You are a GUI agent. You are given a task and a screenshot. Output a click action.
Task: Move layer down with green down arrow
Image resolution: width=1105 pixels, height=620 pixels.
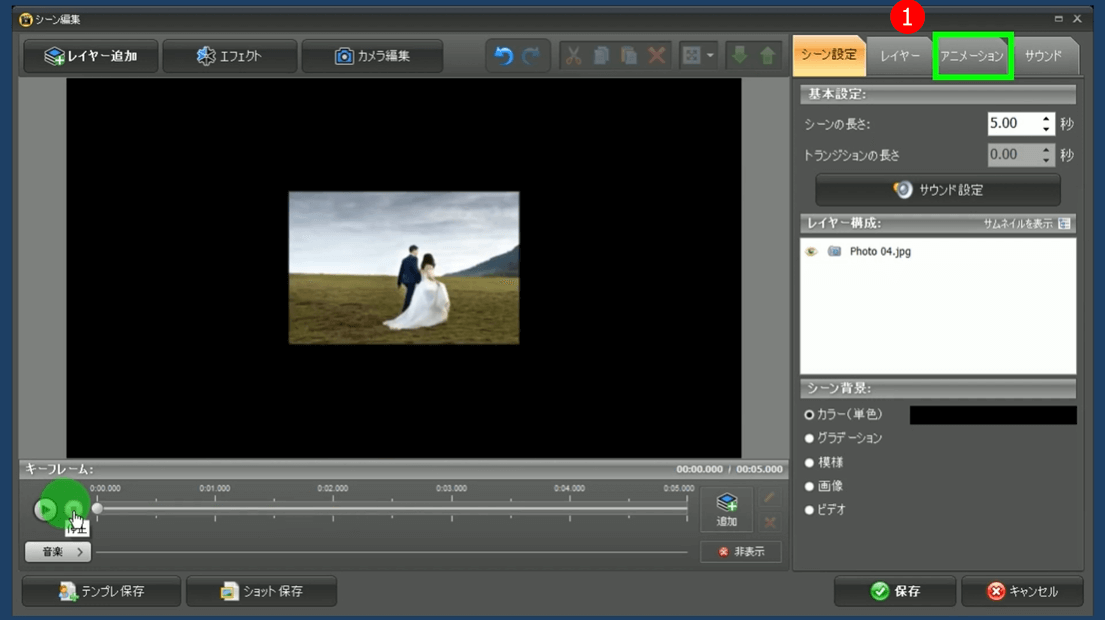click(x=740, y=56)
